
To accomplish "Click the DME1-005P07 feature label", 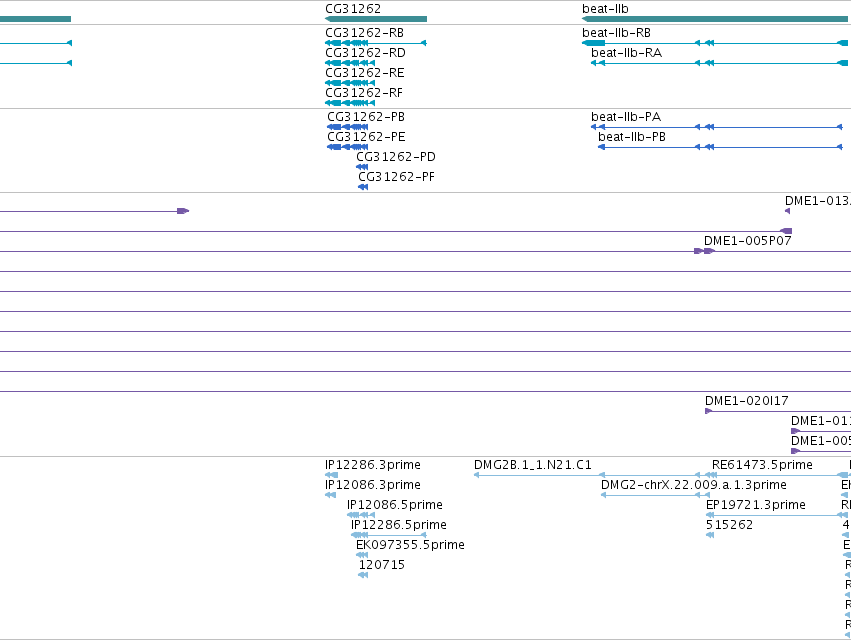I will (x=748, y=240).
